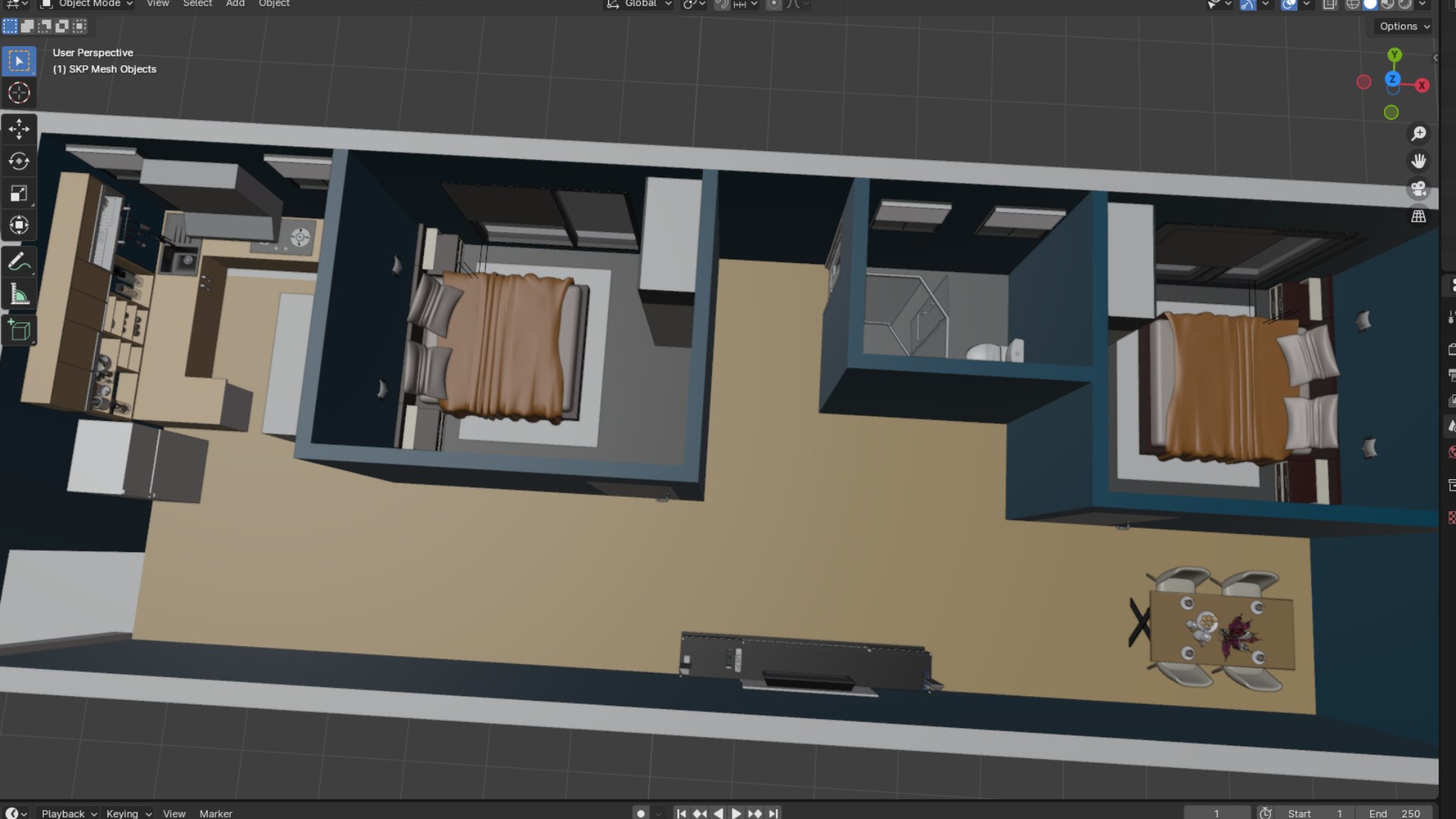Play the animation forward
1456x819 pixels.
736,813
